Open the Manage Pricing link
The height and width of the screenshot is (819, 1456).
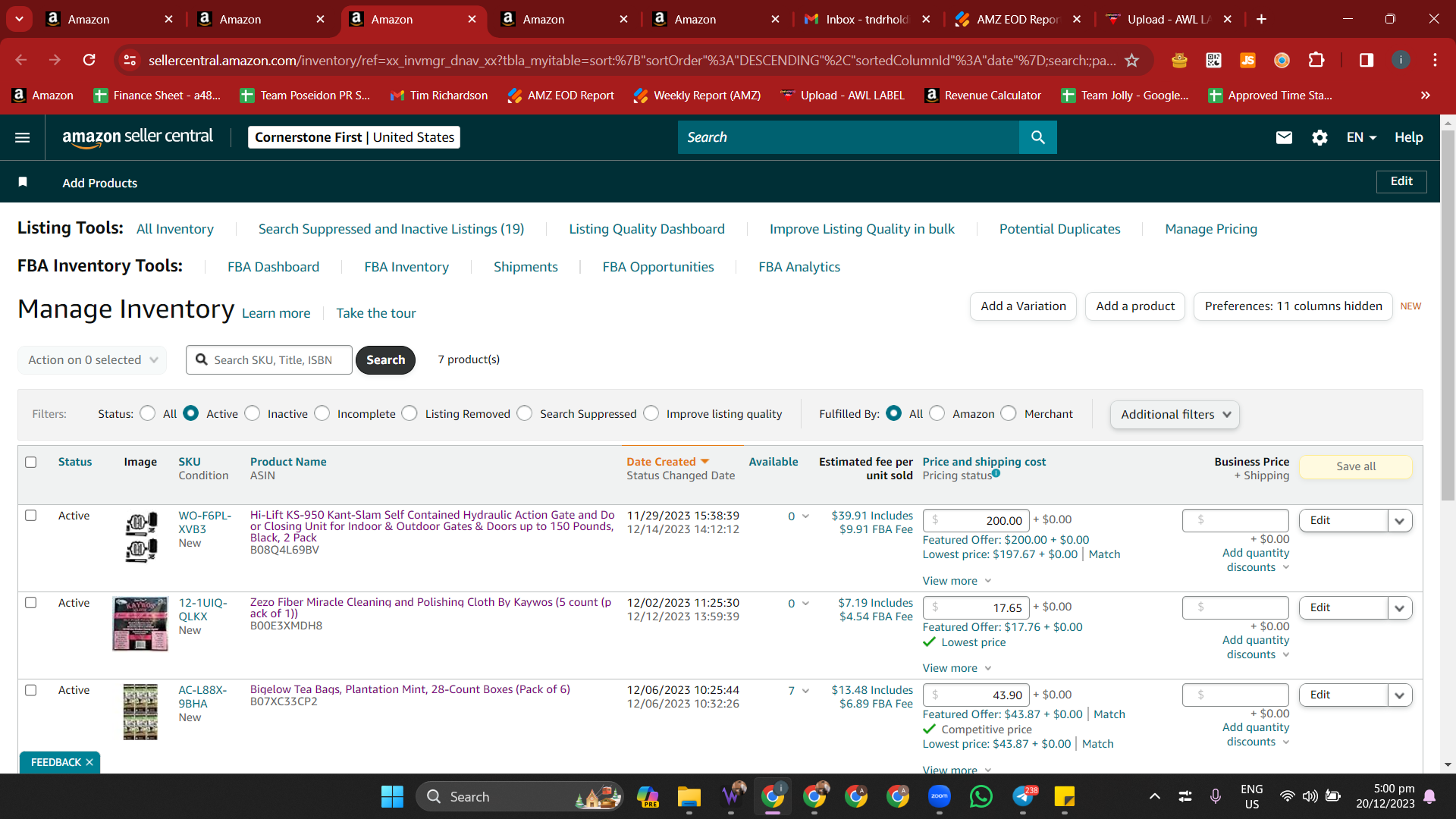tap(1211, 229)
